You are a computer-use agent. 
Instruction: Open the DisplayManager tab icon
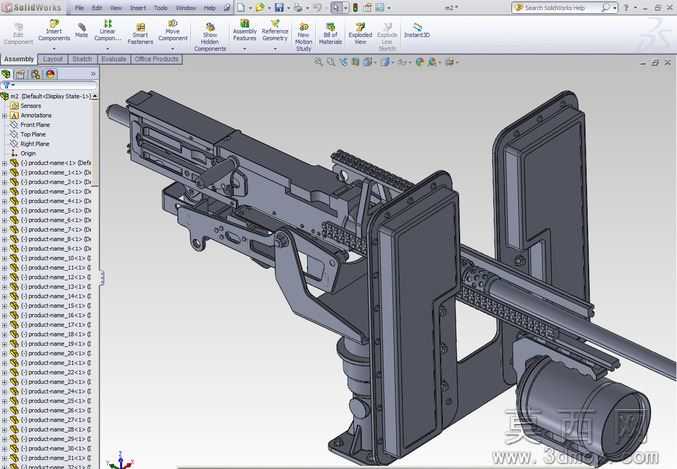(x=51, y=74)
